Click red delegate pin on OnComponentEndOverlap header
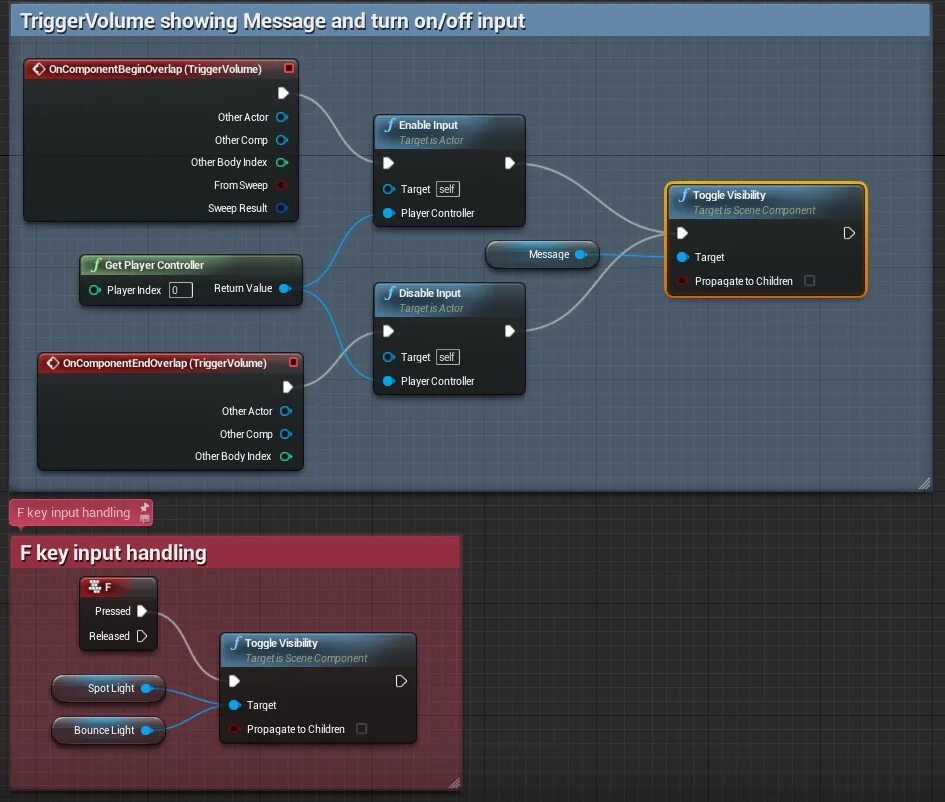Image resolution: width=945 pixels, height=802 pixels. click(294, 362)
